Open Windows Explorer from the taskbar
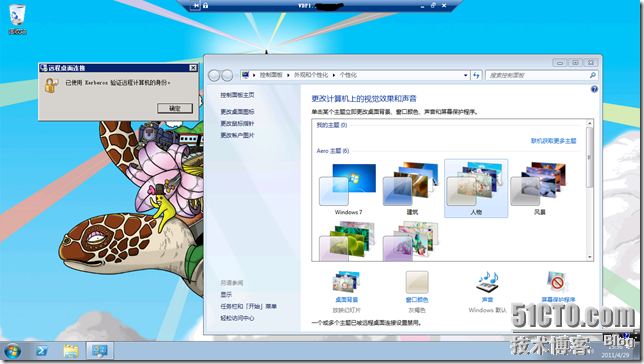Screen dimensions: 644x364 (71, 351)
